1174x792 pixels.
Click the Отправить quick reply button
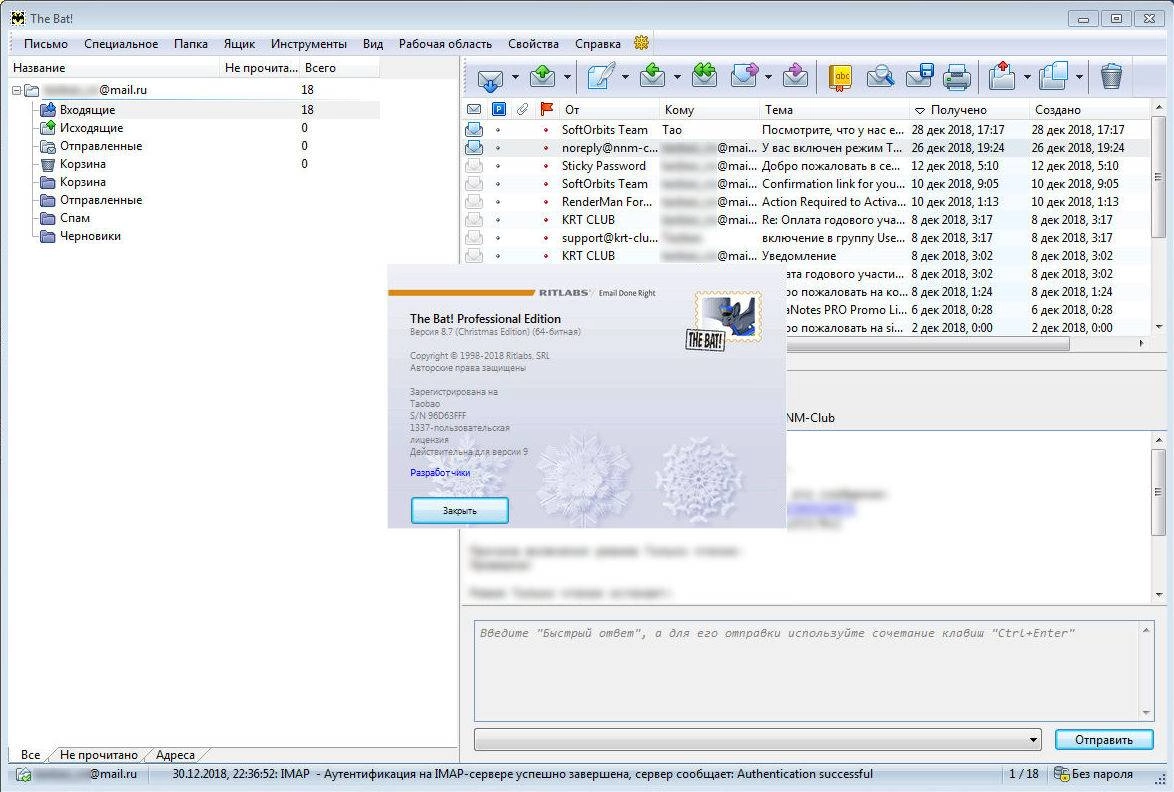tap(1104, 740)
